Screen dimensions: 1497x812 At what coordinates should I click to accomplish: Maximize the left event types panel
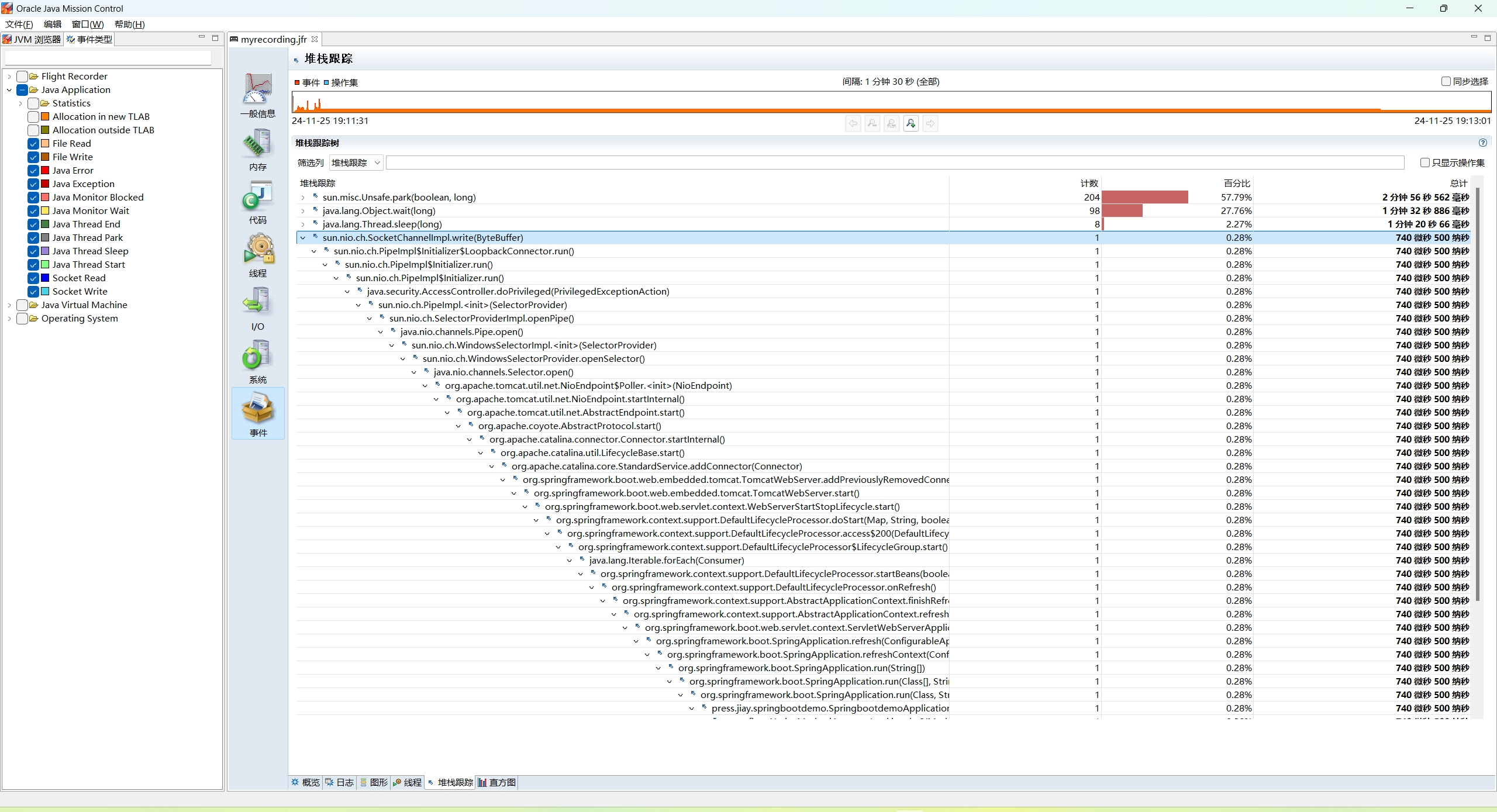click(215, 37)
